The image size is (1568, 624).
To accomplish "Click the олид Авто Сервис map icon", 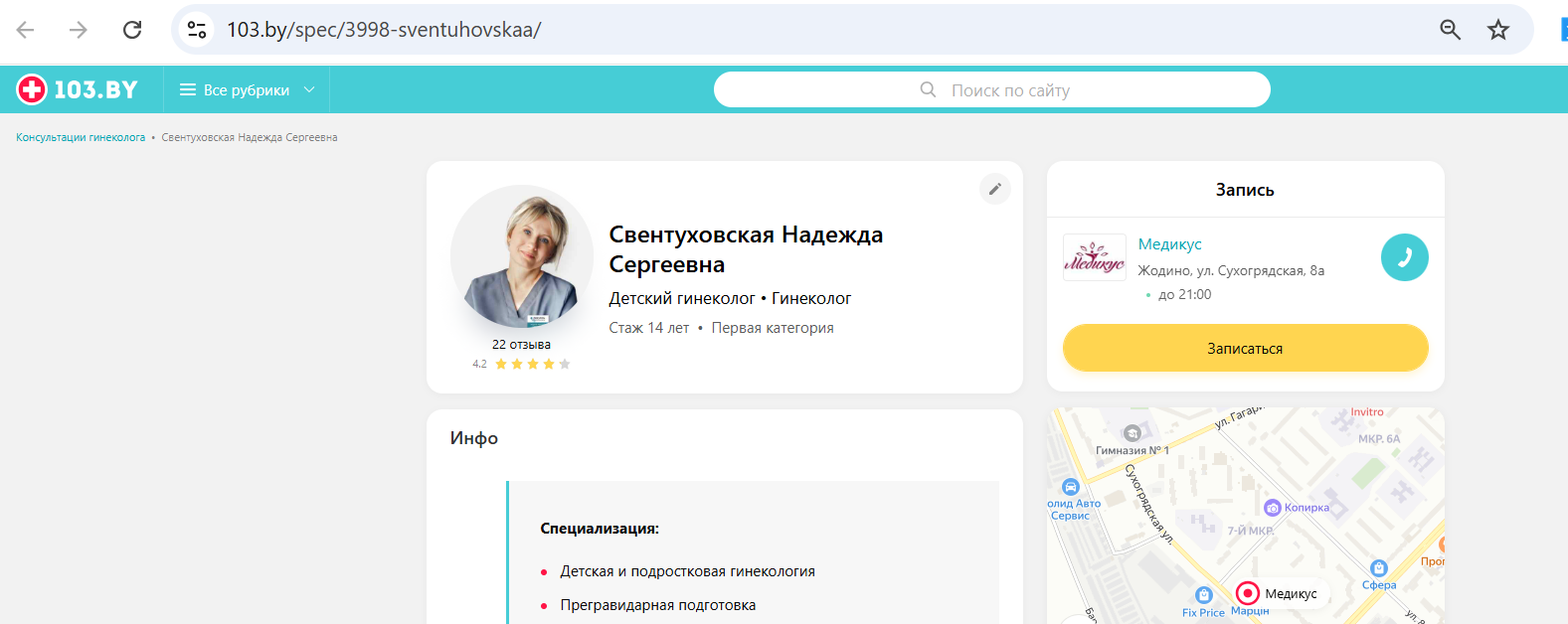I will (1071, 487).
